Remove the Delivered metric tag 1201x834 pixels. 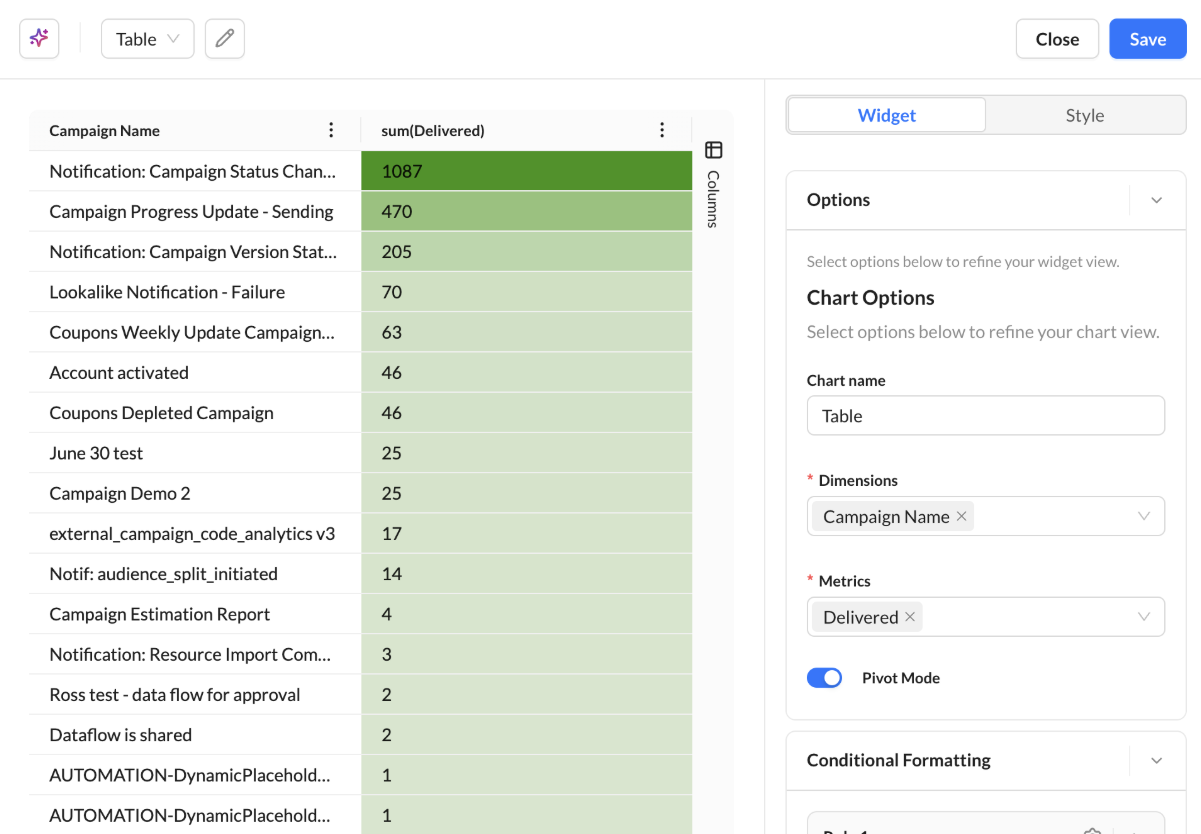(x=910, y=617)
